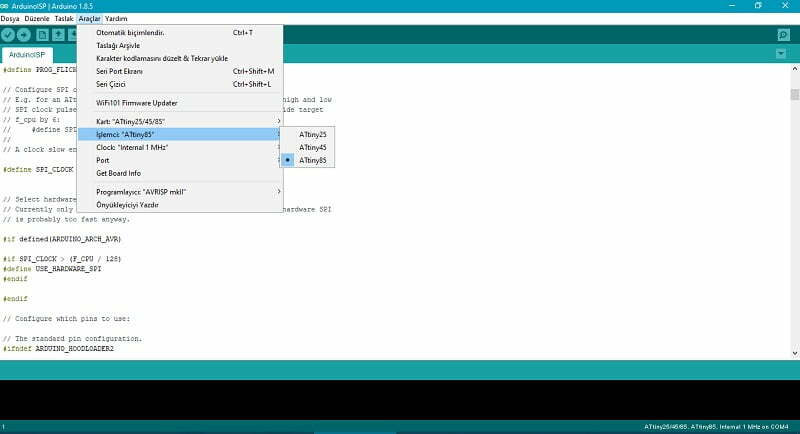Close the Arduino window
Image resolution: width=800 pixels, height=434 pixels.
pos(785,6)
